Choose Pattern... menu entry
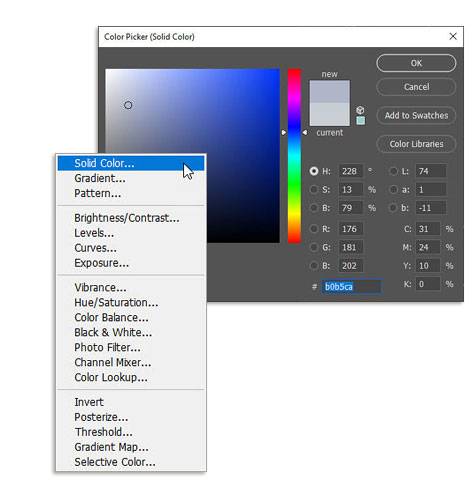The image size is (473, 500). coord(131,193)
